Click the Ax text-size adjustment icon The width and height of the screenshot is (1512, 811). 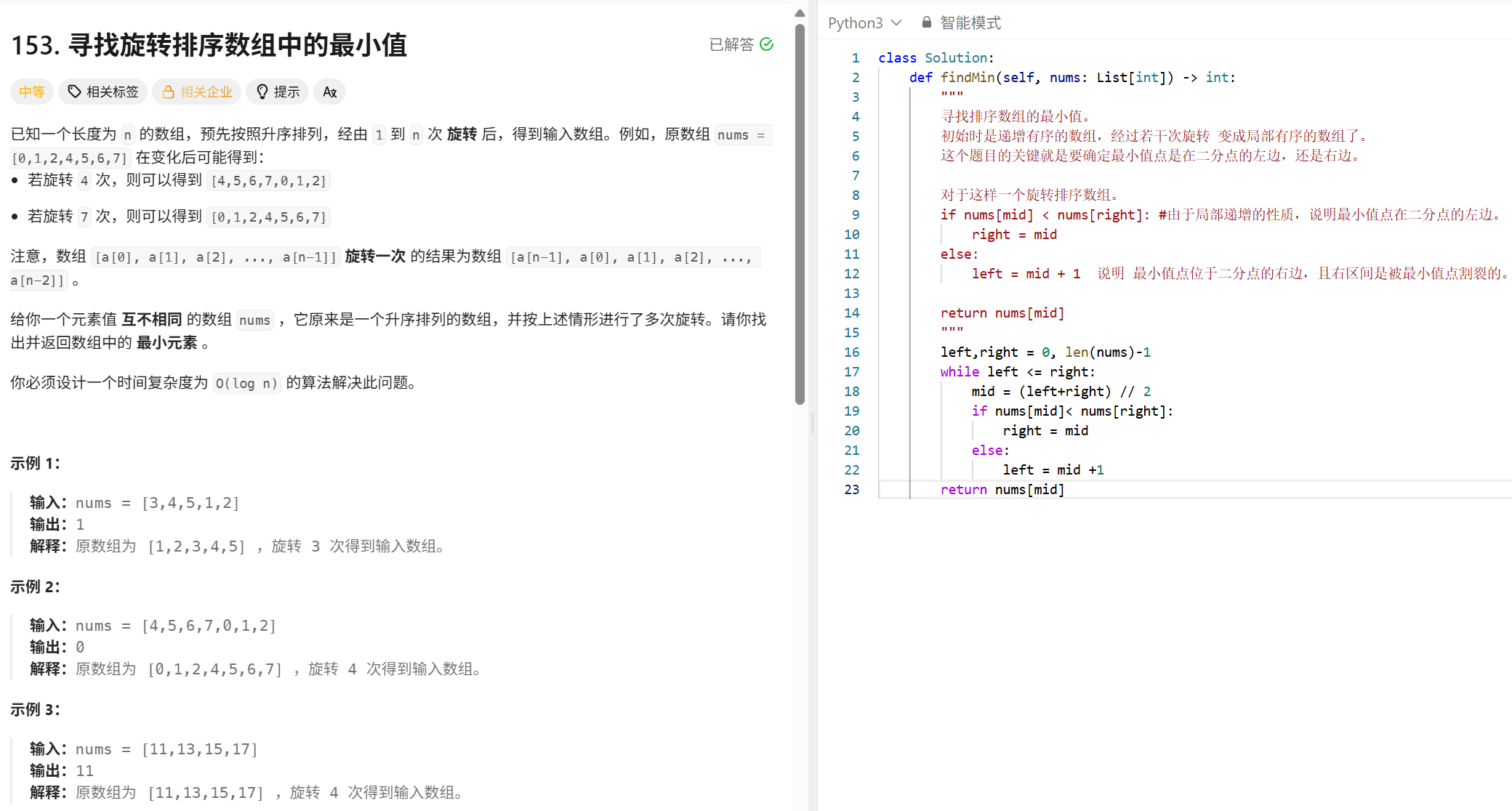[329, 92]
